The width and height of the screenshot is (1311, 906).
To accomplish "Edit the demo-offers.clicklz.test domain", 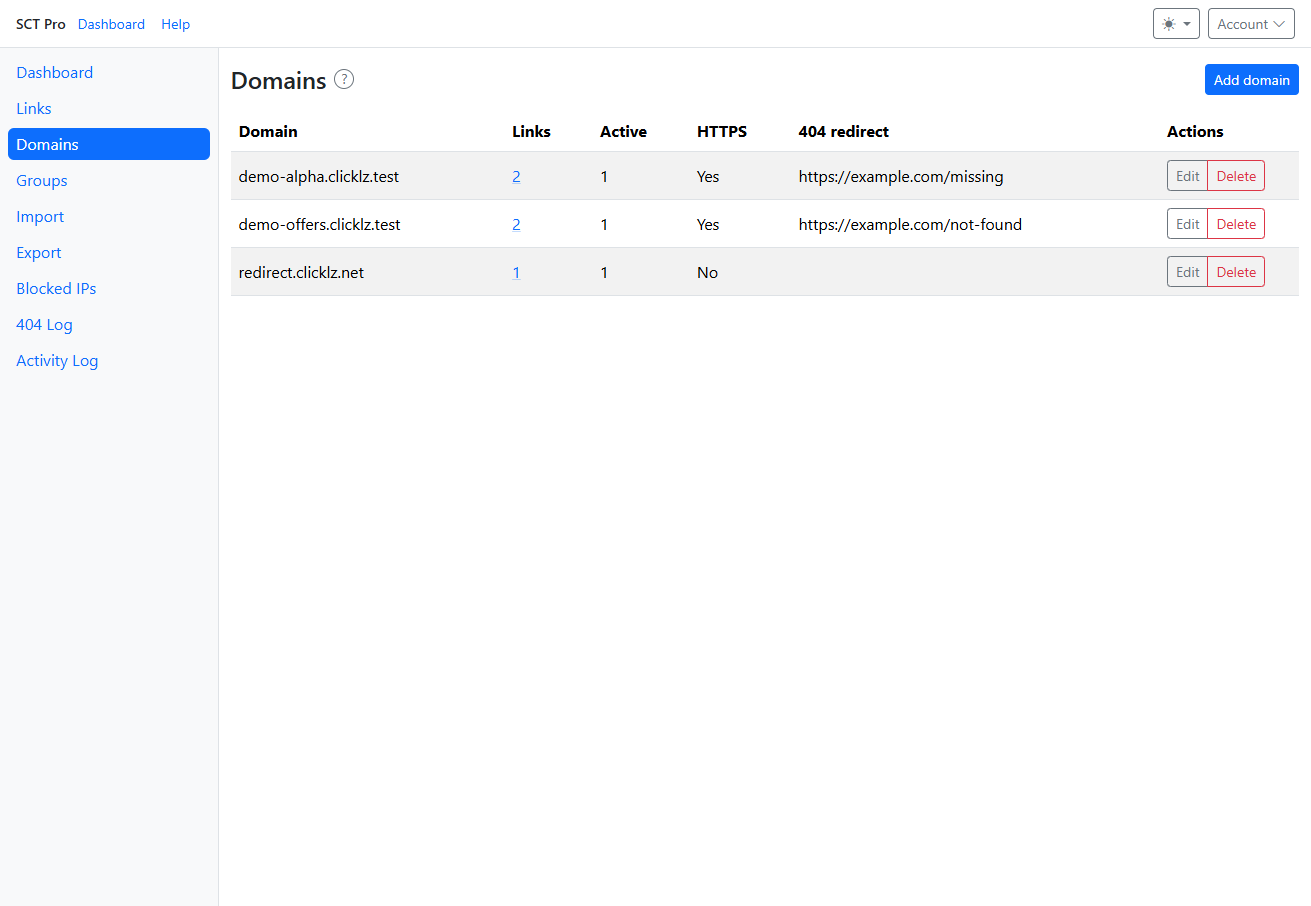I will click(1187, 224).
